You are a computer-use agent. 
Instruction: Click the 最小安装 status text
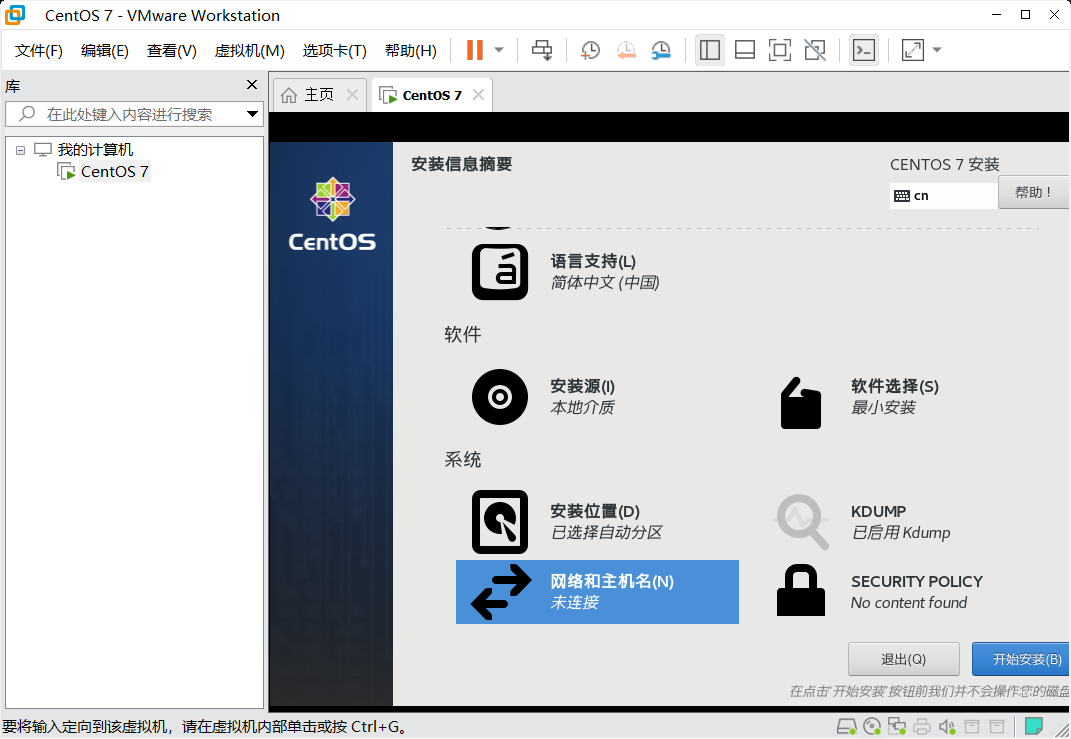tap(883, 408)
